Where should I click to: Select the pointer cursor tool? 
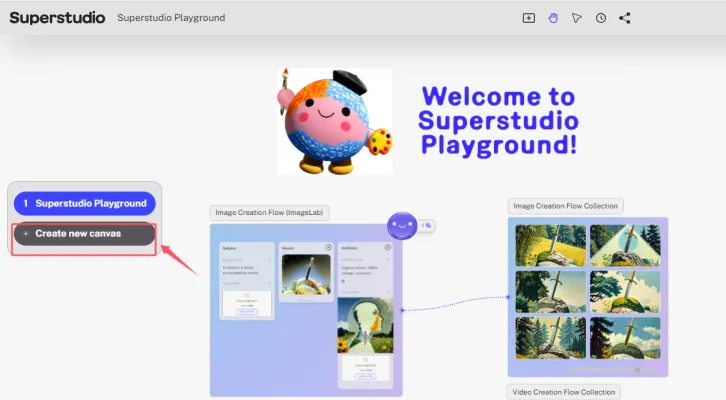pos(576,18)
